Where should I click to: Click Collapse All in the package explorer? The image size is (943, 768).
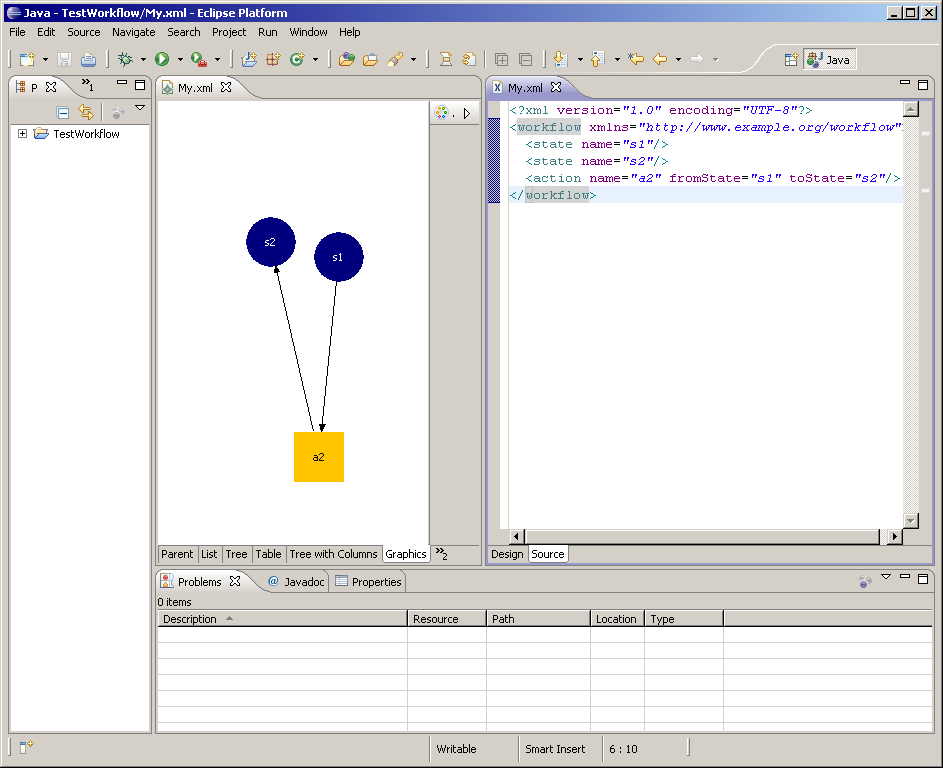[63, 113]
